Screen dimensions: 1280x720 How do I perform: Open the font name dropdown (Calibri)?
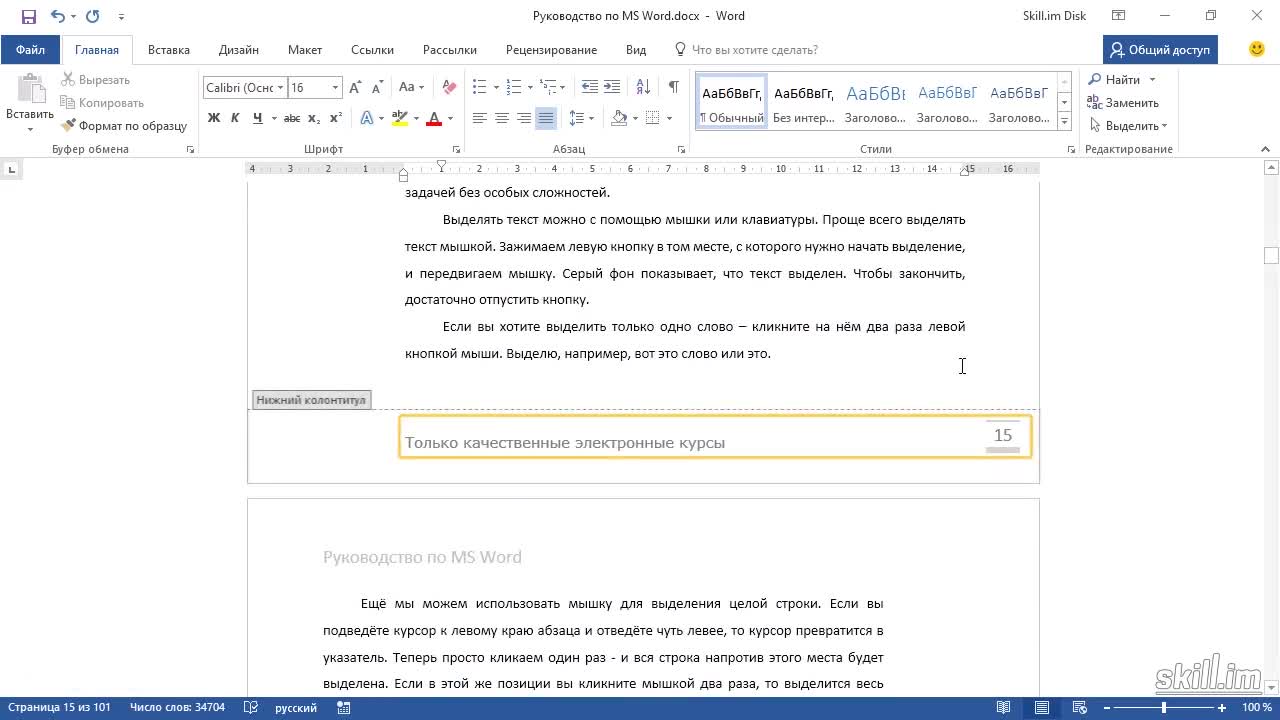[x=281, y=88]
